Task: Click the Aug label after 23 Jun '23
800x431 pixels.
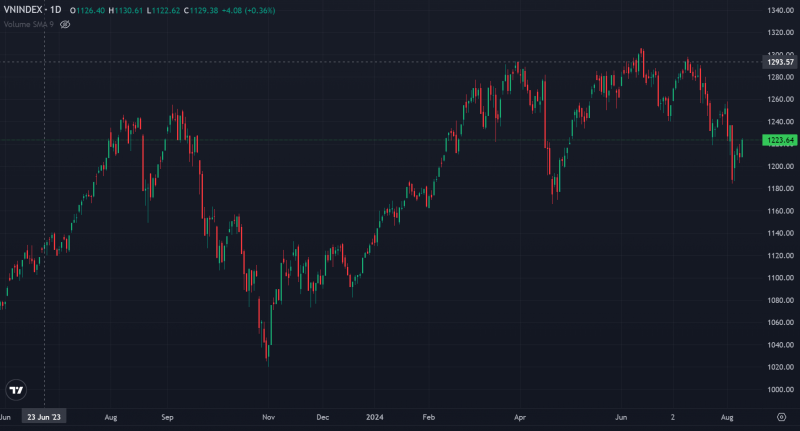Action: coord(111,417)
